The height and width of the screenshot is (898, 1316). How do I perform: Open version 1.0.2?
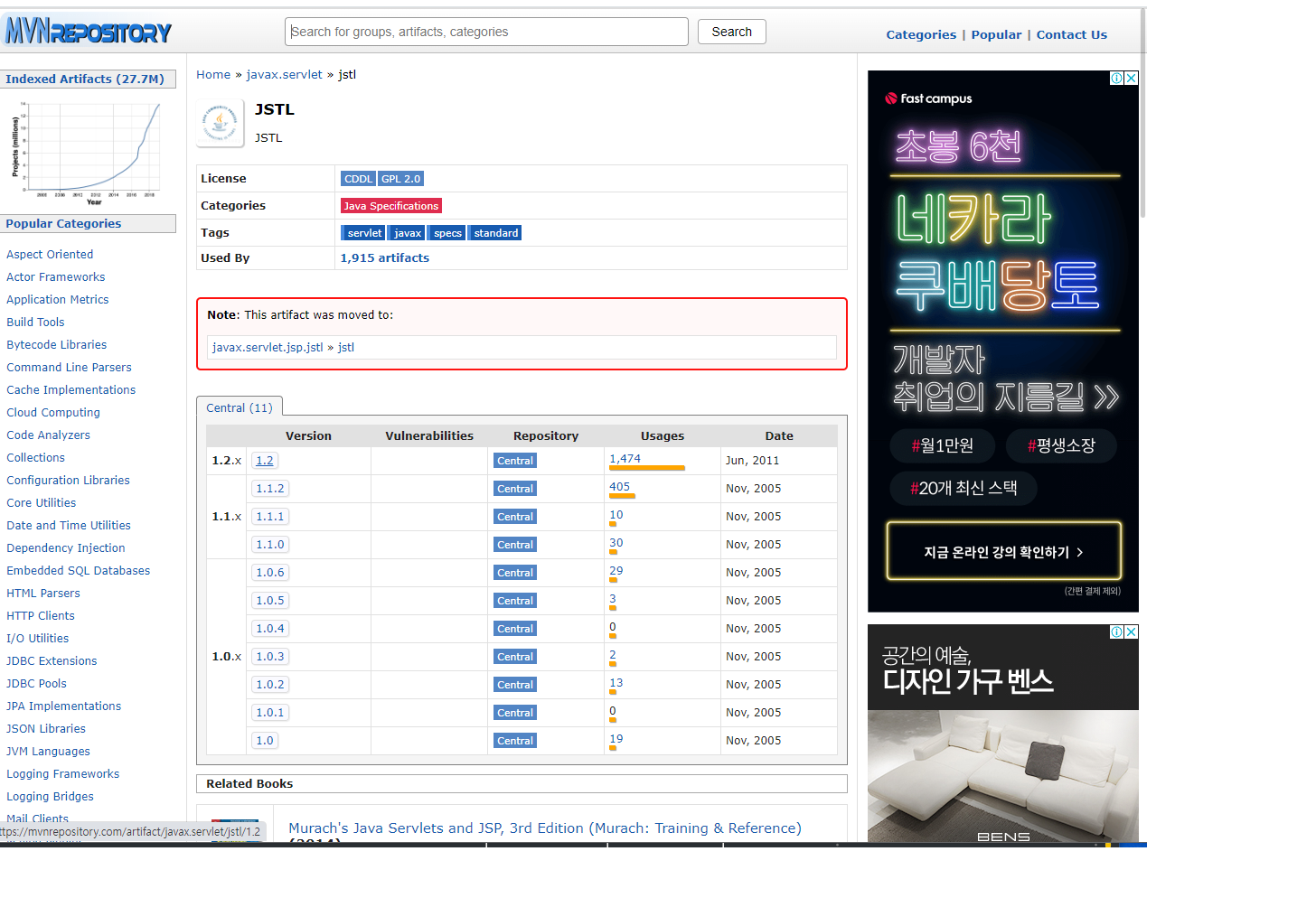(x=270, y=685)
